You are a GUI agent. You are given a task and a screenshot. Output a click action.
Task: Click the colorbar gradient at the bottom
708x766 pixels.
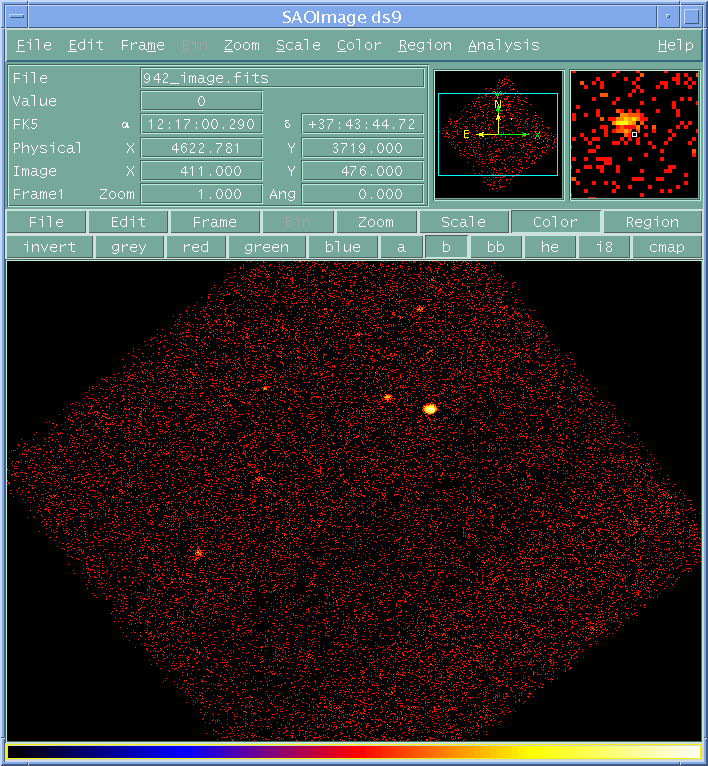pyautogui.click(x=354, y=751)
